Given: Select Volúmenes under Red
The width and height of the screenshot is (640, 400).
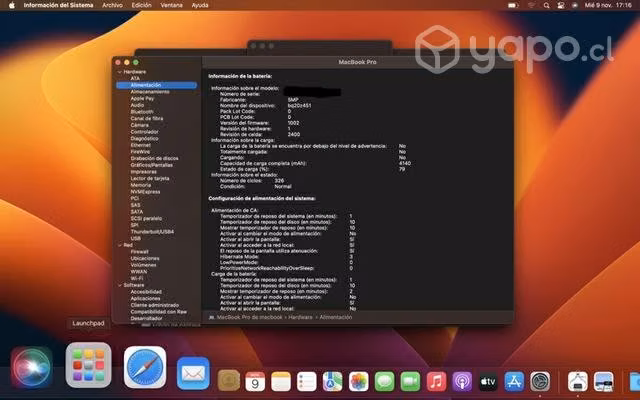Looking at the screenshot, I should pyautogui.click(x=143, y=265).
